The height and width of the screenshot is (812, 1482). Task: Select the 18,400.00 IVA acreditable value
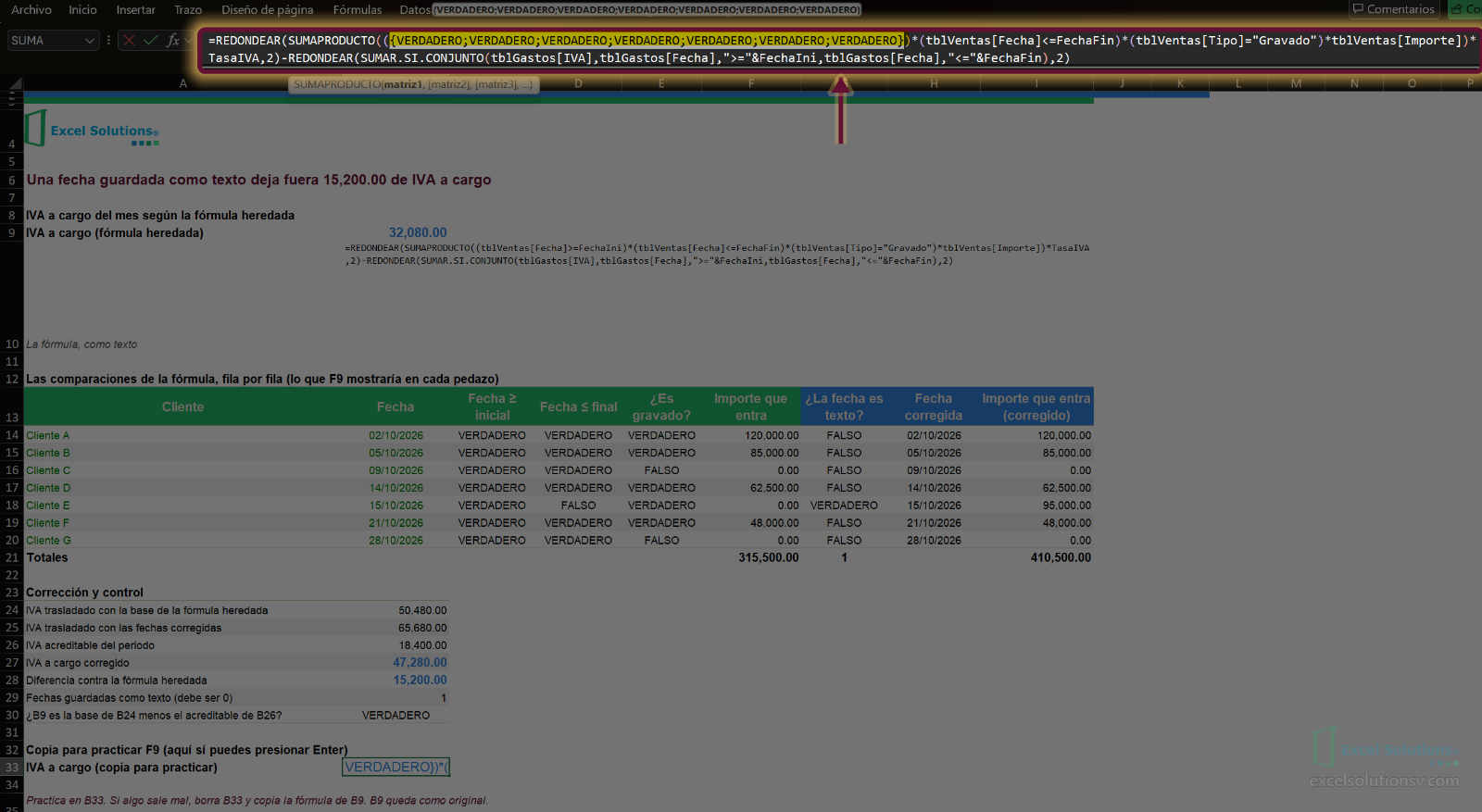click(x=422, y=645)
